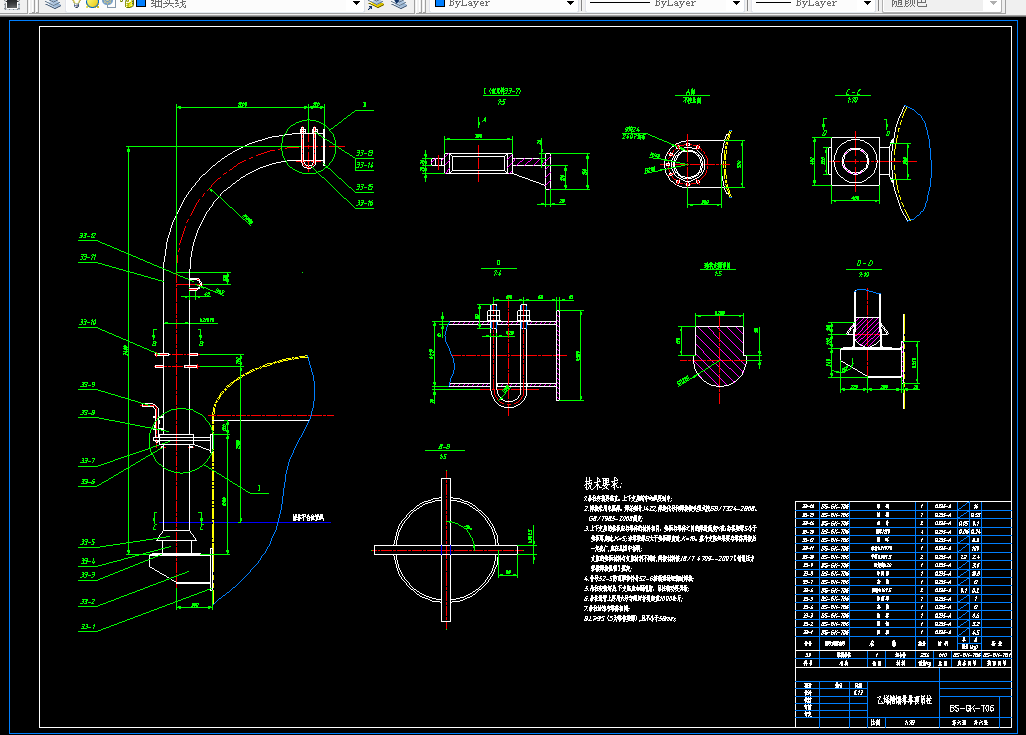Select the part label 33-14
This screenshot has width=1026, height=735.
click(x=364, y=165)
